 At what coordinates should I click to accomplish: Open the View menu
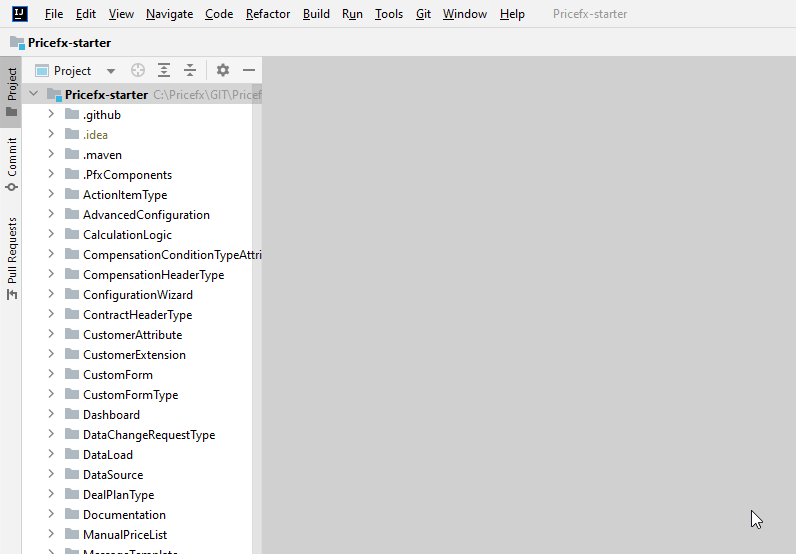tap(121, 14)
